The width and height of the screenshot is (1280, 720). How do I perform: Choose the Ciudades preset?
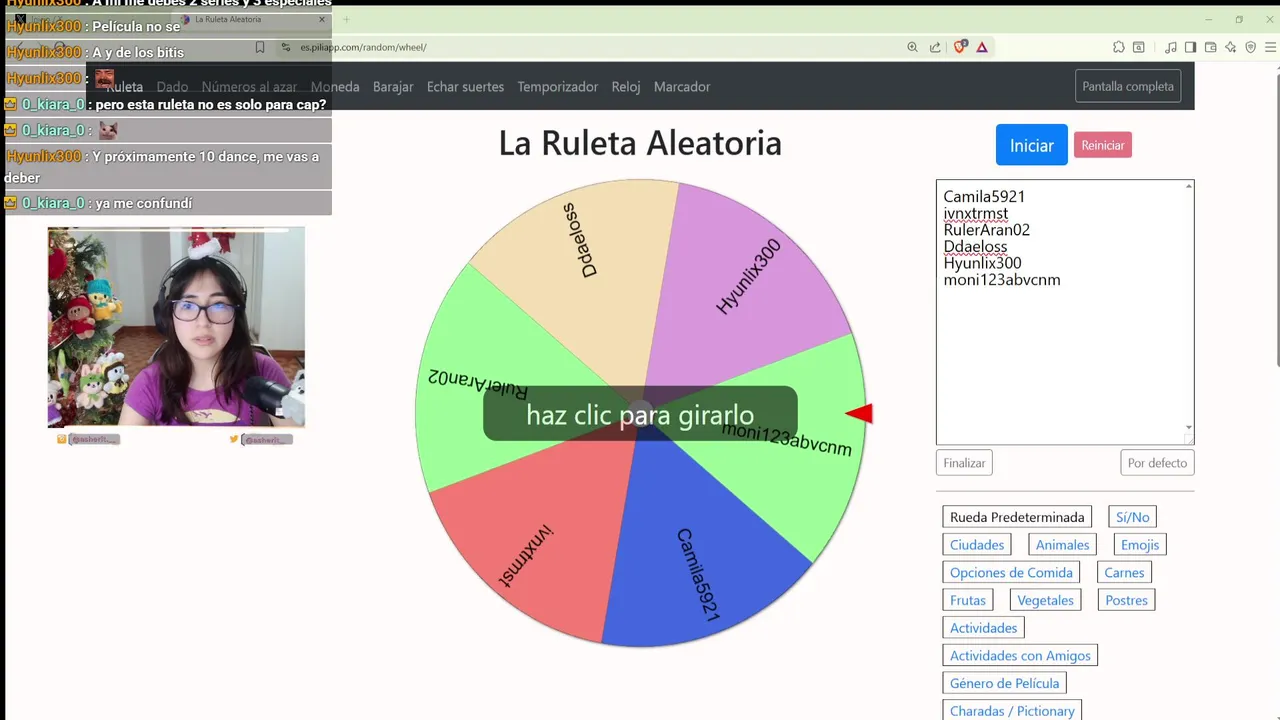coord(977,545)
